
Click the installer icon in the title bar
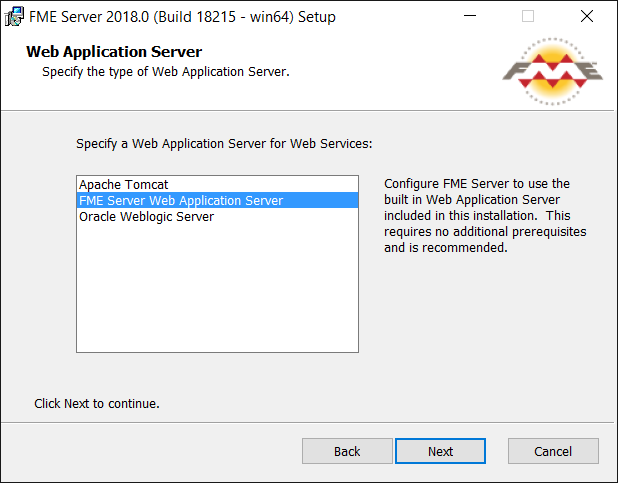pos(14,17)
